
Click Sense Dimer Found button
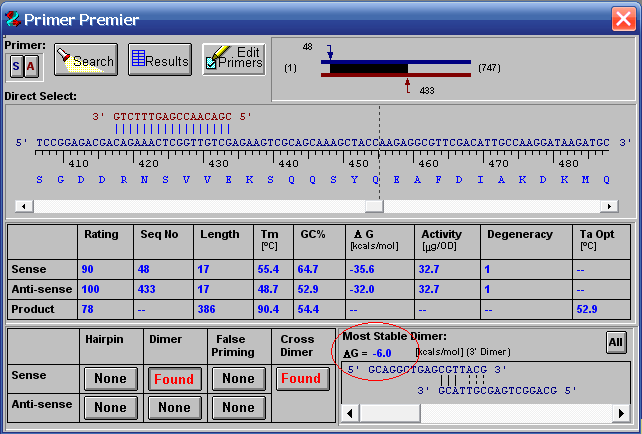click(174, 379)
